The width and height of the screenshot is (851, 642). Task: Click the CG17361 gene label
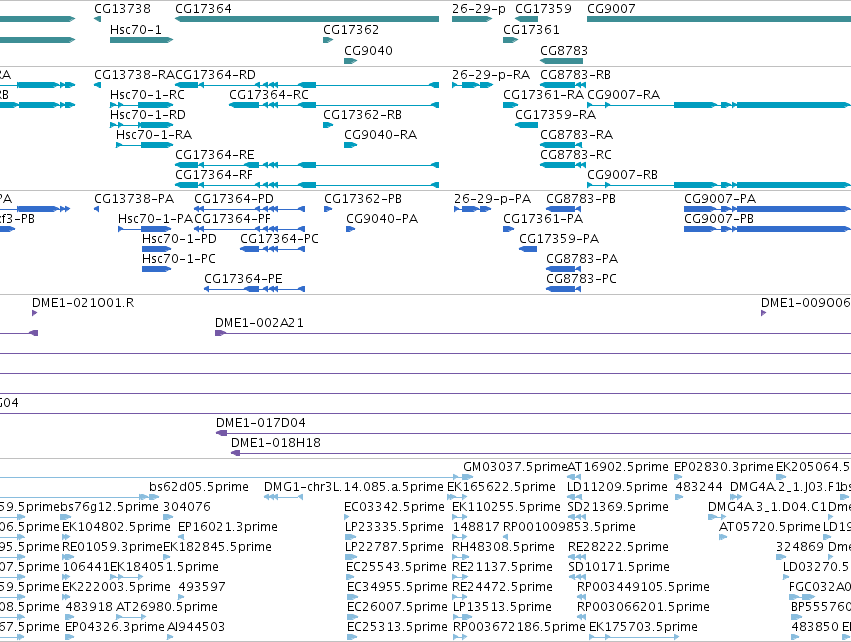[531, 29]
